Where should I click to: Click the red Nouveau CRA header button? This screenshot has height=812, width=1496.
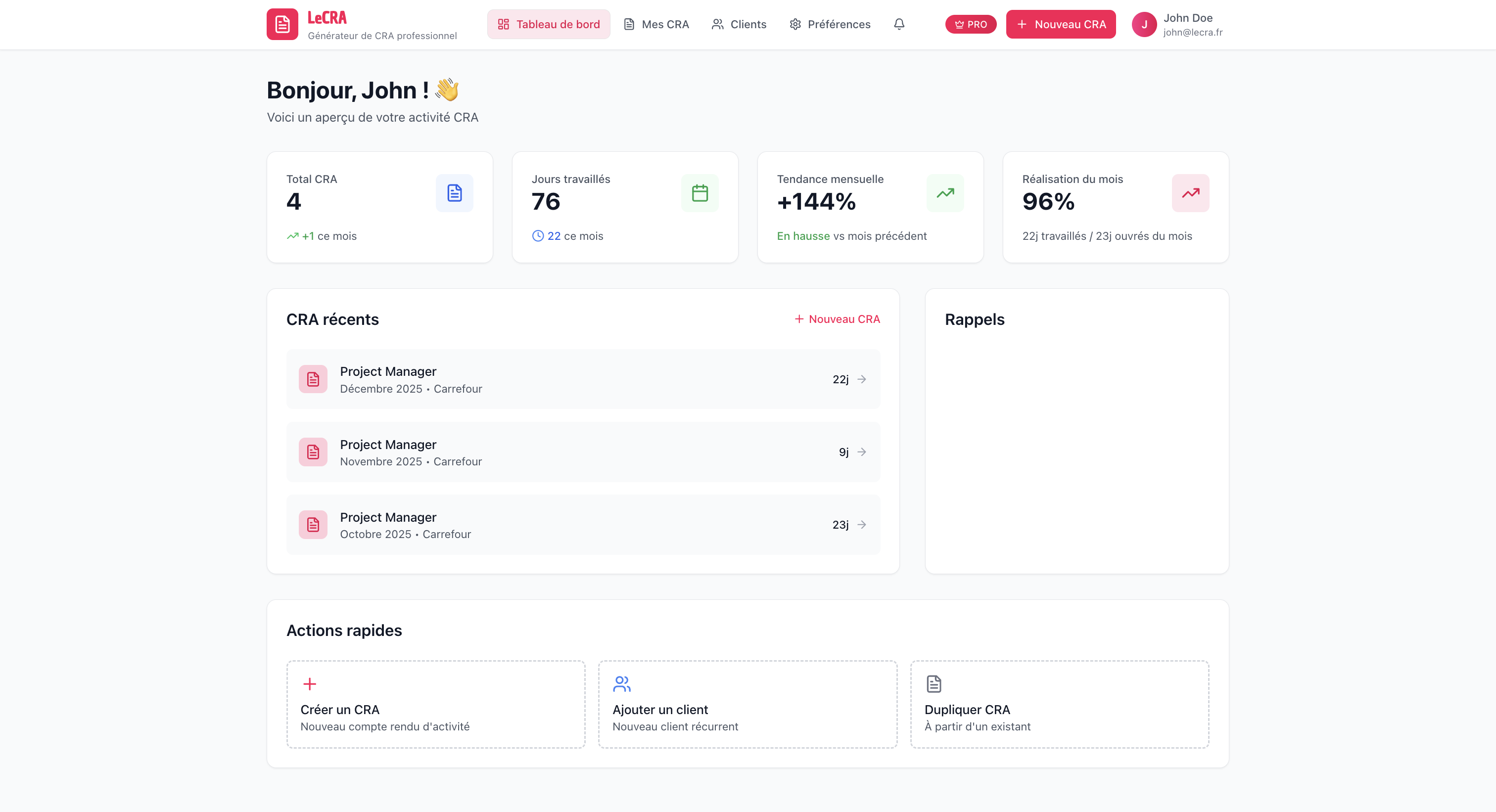1061,24
